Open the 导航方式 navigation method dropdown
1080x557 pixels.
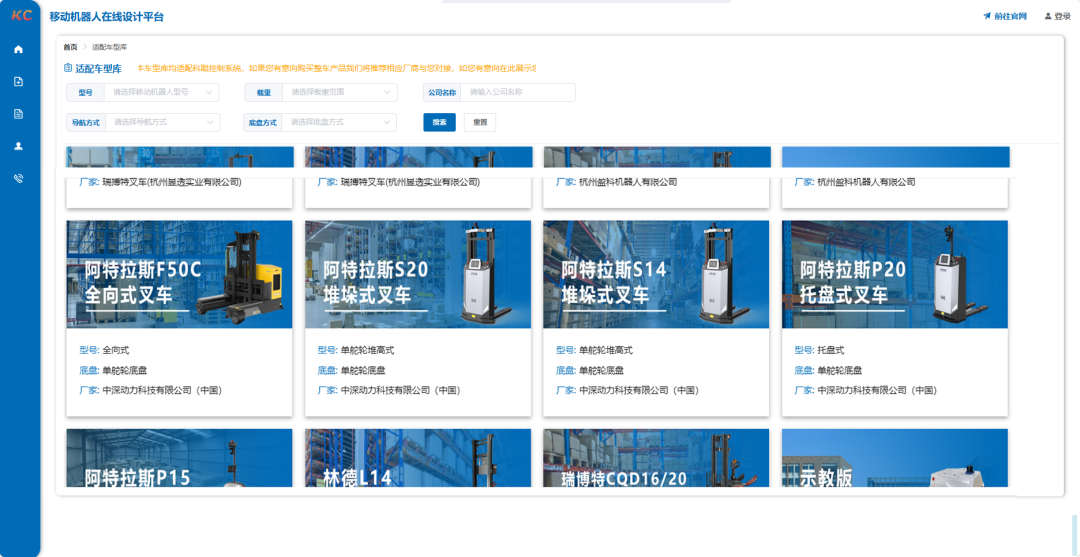pyautogui.click(x=160, y=122)
